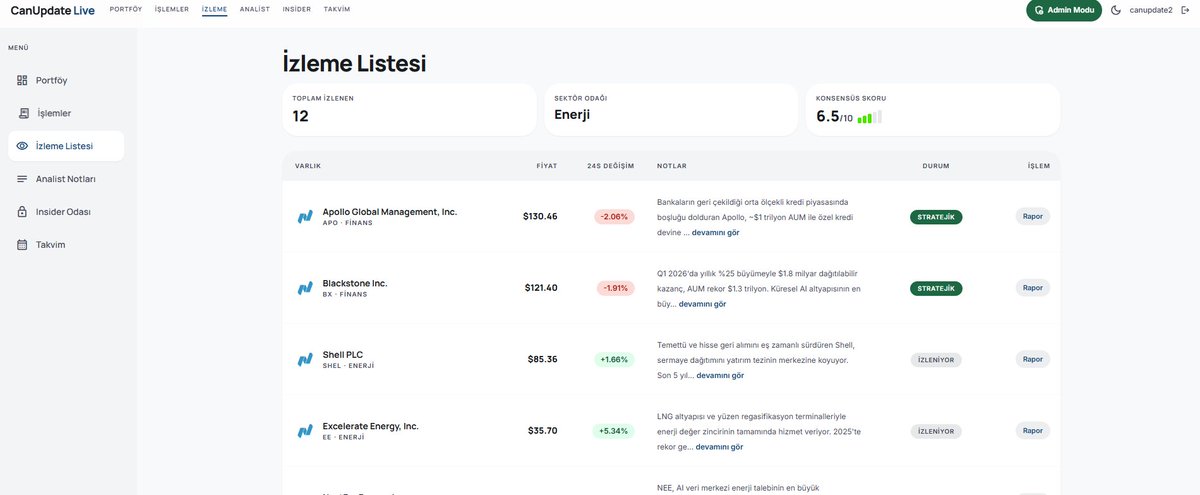Enable Admin Modu button
The height and width of the screenshot is (495, 1200).
coord(1064,10)
